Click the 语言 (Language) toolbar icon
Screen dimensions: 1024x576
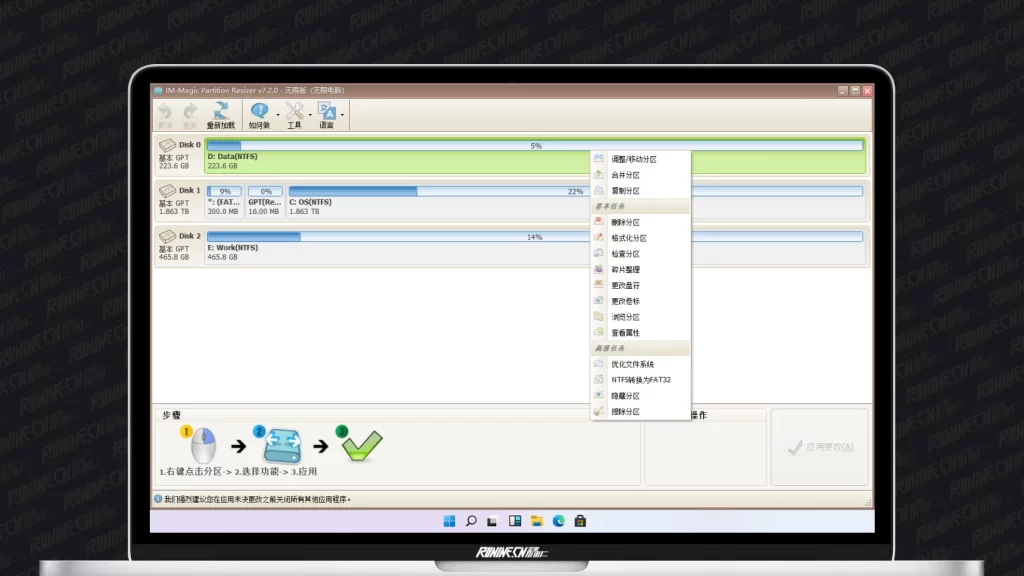click(x=326, y=112)
